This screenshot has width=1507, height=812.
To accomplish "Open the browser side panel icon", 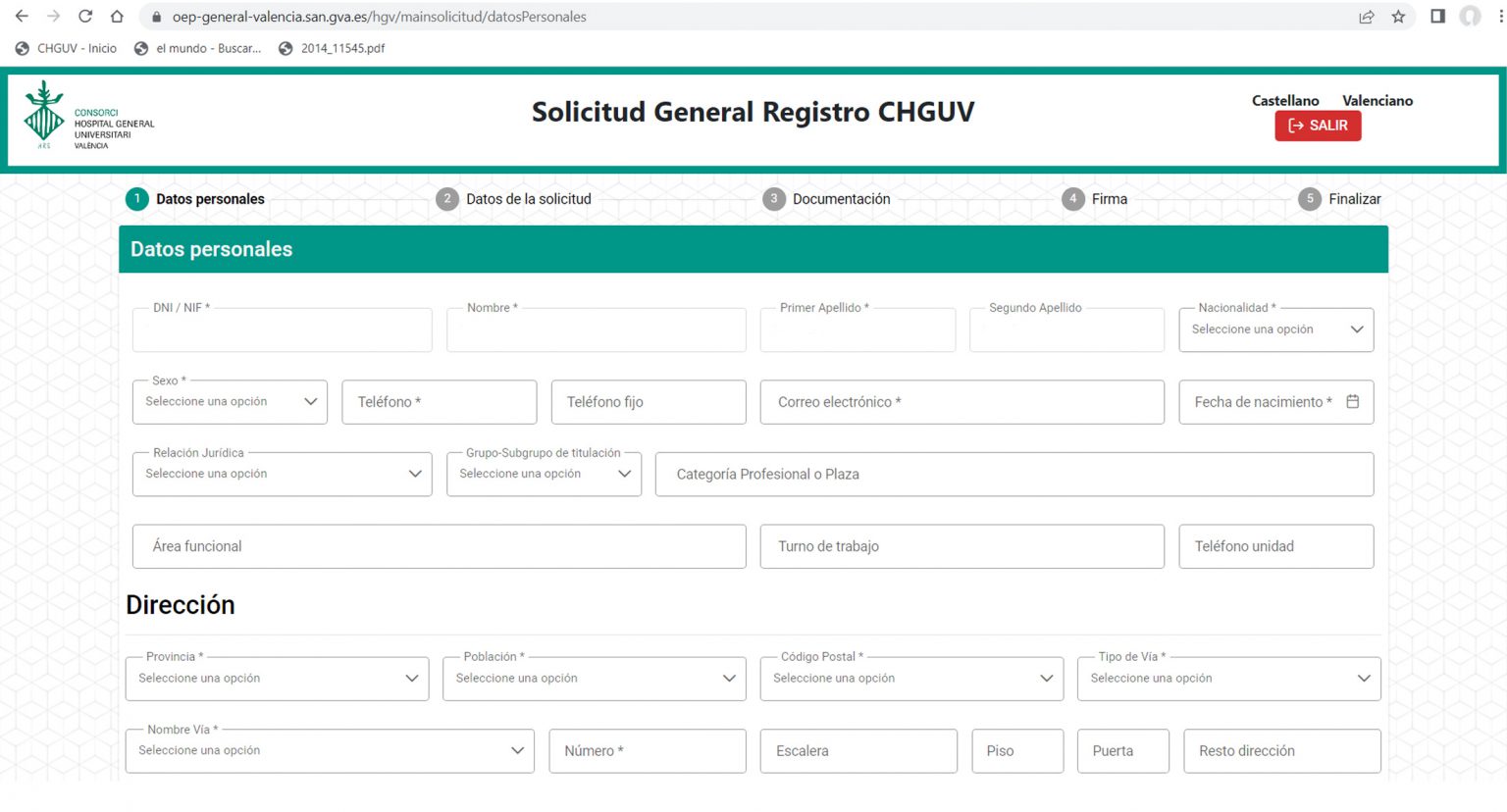I will tap(1437, 17).
